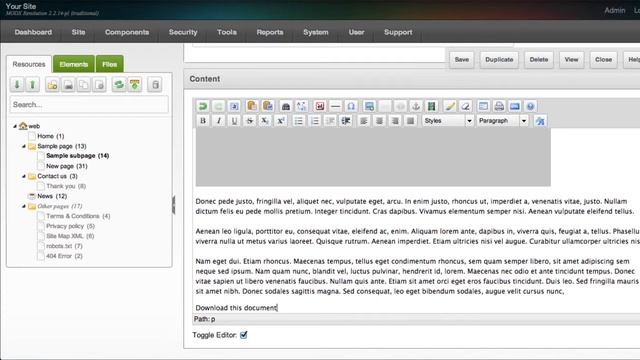Open the Tools menu

227,32
